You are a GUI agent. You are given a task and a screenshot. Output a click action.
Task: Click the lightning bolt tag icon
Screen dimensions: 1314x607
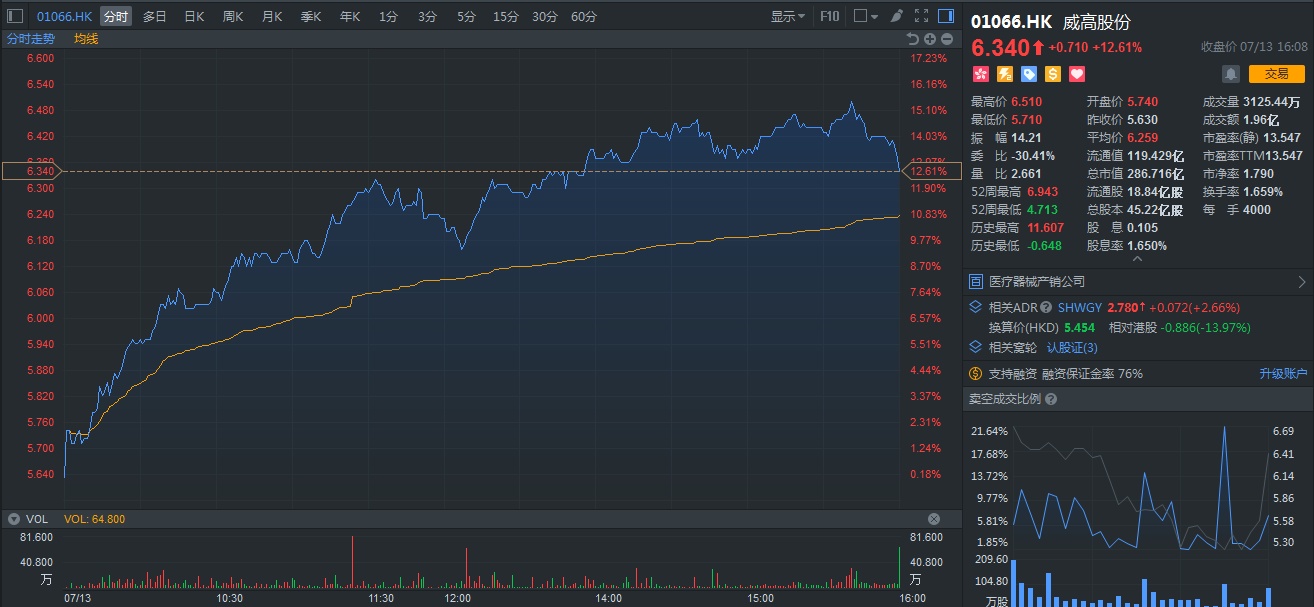(x=1004, y=74)
